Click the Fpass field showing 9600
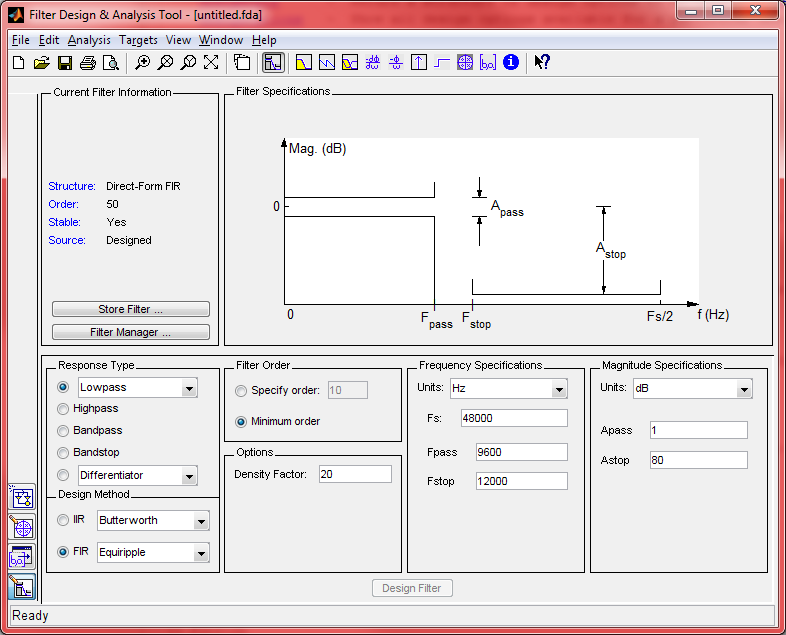Viewport: 786px width, 635px height. point(521,452)
